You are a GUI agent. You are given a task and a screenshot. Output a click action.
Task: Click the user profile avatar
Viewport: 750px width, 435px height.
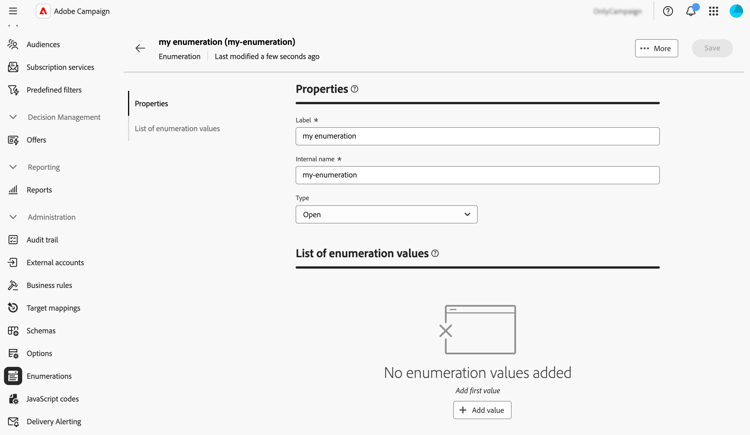736,11
